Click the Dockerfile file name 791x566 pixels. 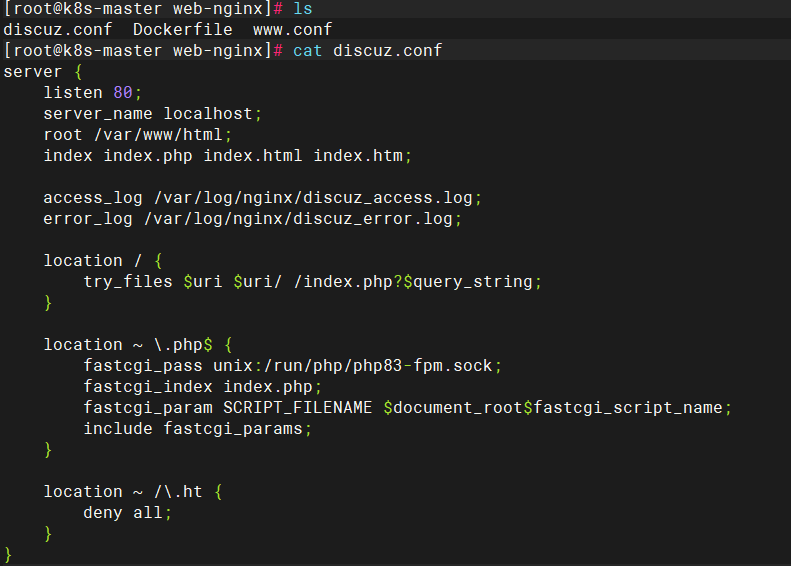point(183,29)
